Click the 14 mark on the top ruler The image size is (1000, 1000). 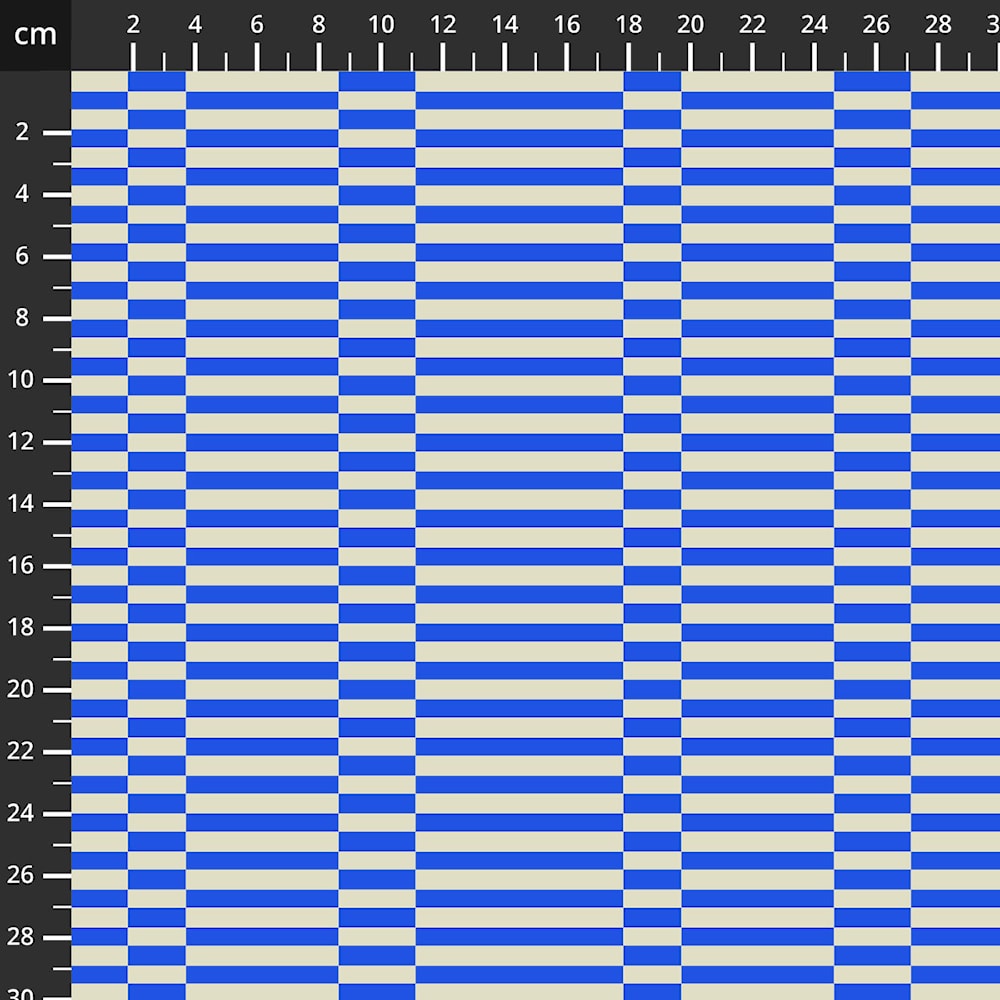505,26
